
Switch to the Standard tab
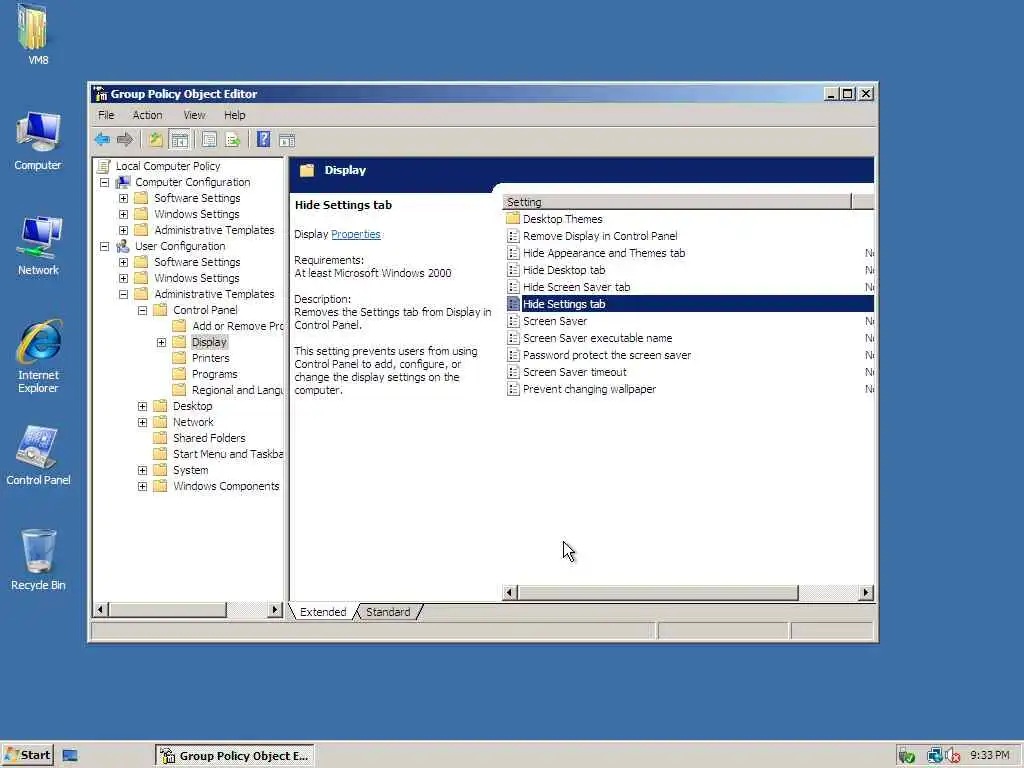coord(388,612)
